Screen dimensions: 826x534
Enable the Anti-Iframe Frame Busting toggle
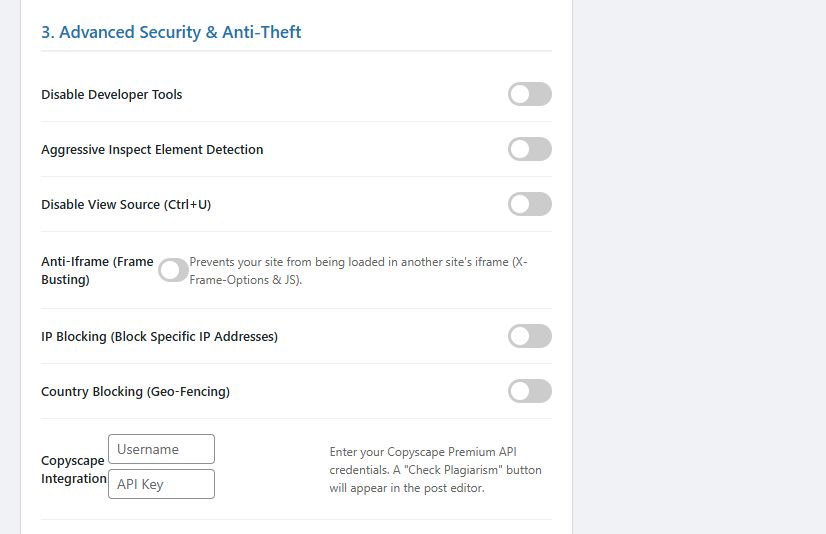173,270
